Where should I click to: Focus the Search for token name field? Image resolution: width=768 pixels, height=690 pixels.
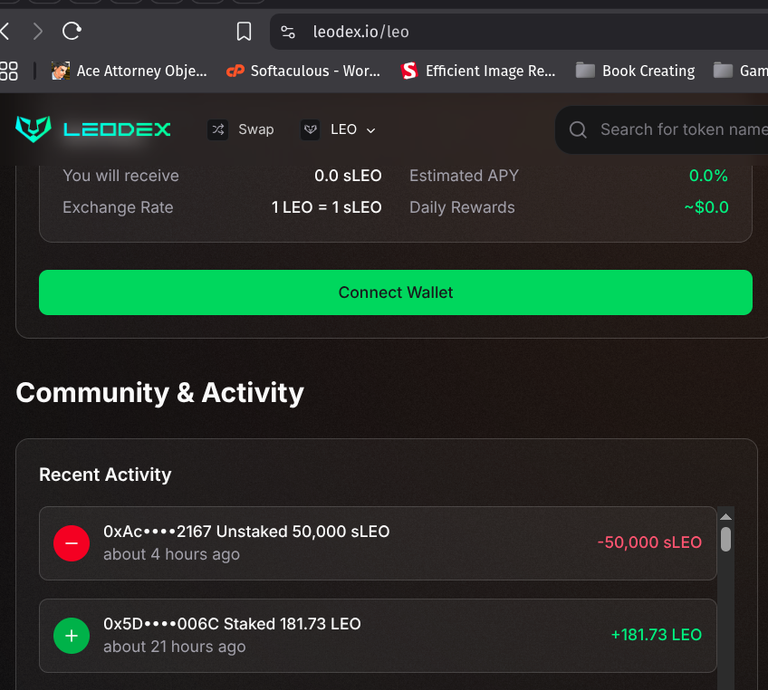click(661, 130)
